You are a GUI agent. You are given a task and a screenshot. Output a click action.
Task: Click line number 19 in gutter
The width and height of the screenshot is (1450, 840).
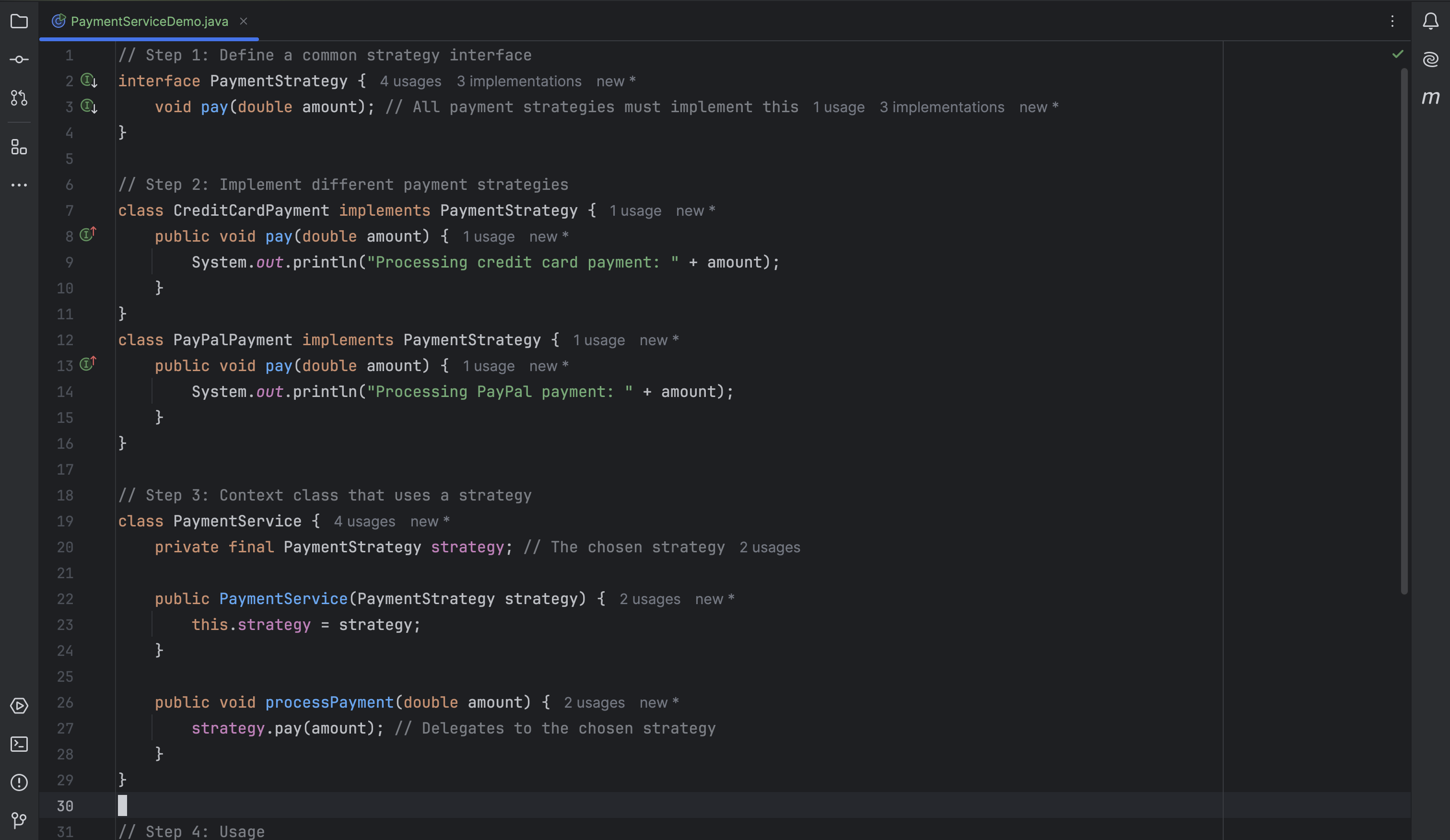click(x=65, y=521)
